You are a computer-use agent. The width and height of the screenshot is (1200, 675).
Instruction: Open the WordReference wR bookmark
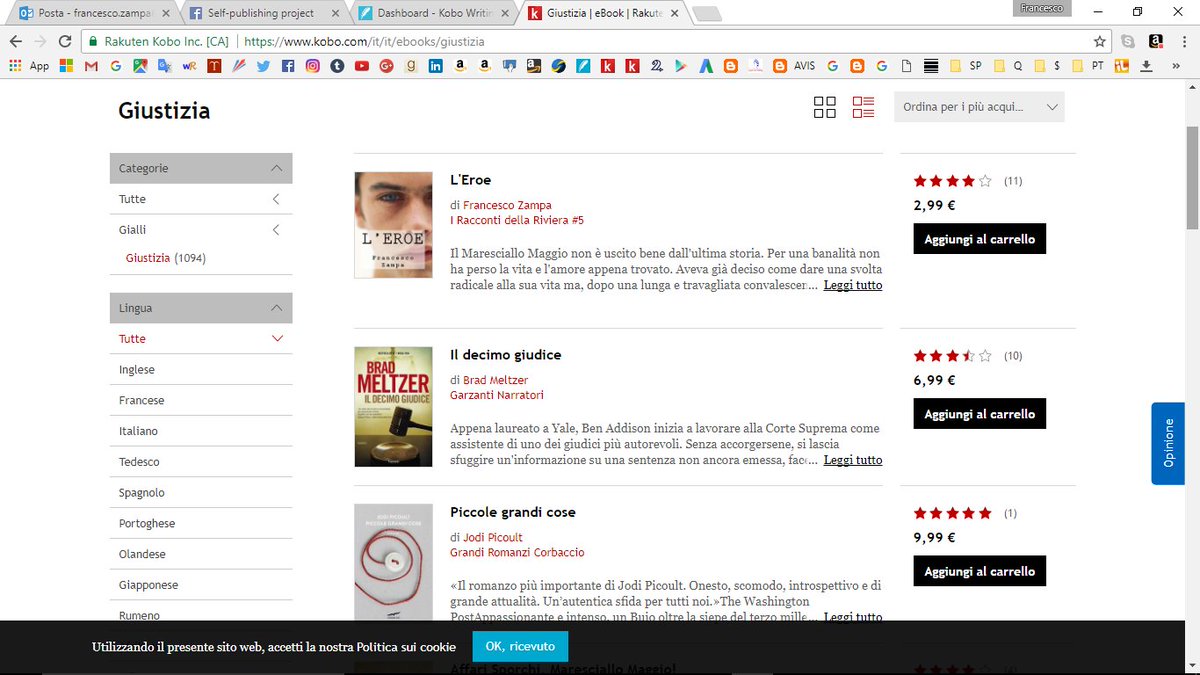(x=189, y=66)
